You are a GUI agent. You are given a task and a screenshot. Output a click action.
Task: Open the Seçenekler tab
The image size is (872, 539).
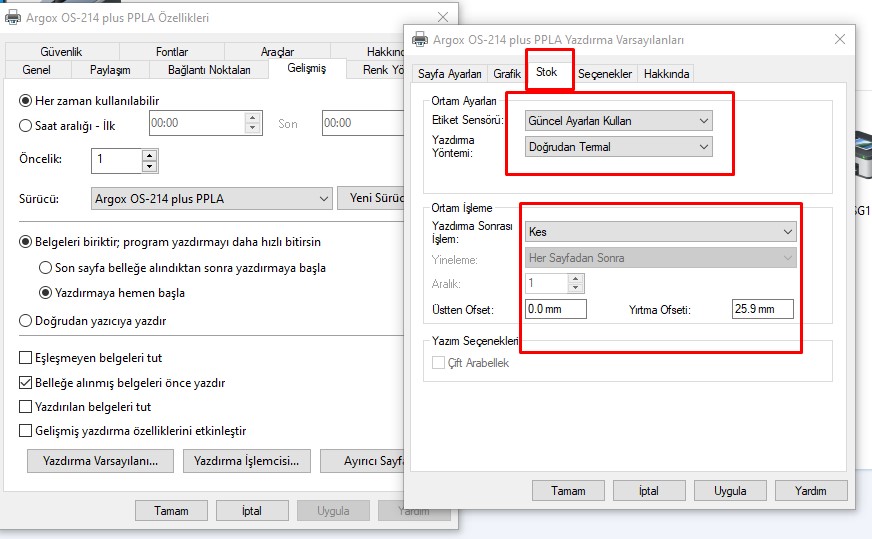coord(605,73)
